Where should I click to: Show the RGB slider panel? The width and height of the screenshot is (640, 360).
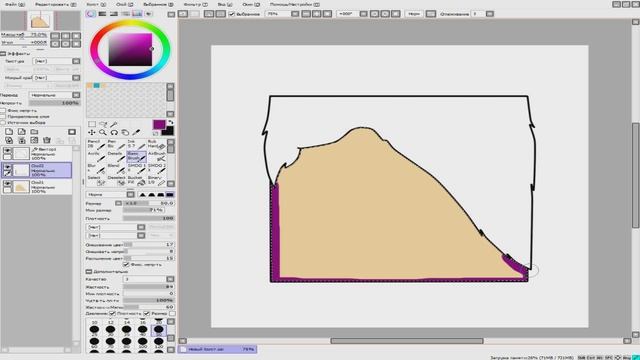(x=102, y=14)
